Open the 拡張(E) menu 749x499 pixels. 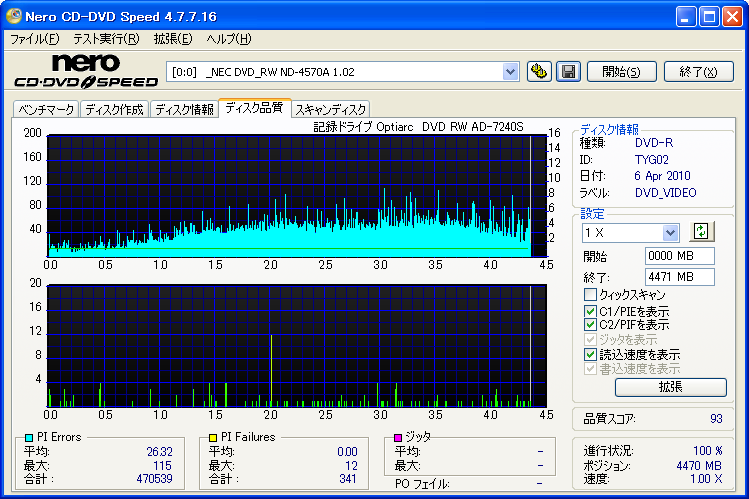pyautogui.click(x=173, y=39)
